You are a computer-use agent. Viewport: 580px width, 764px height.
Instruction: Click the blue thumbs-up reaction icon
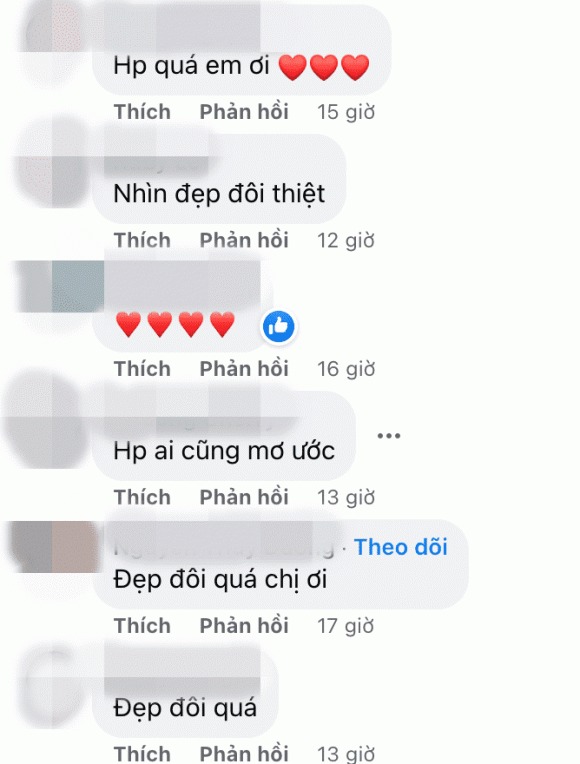278,326
